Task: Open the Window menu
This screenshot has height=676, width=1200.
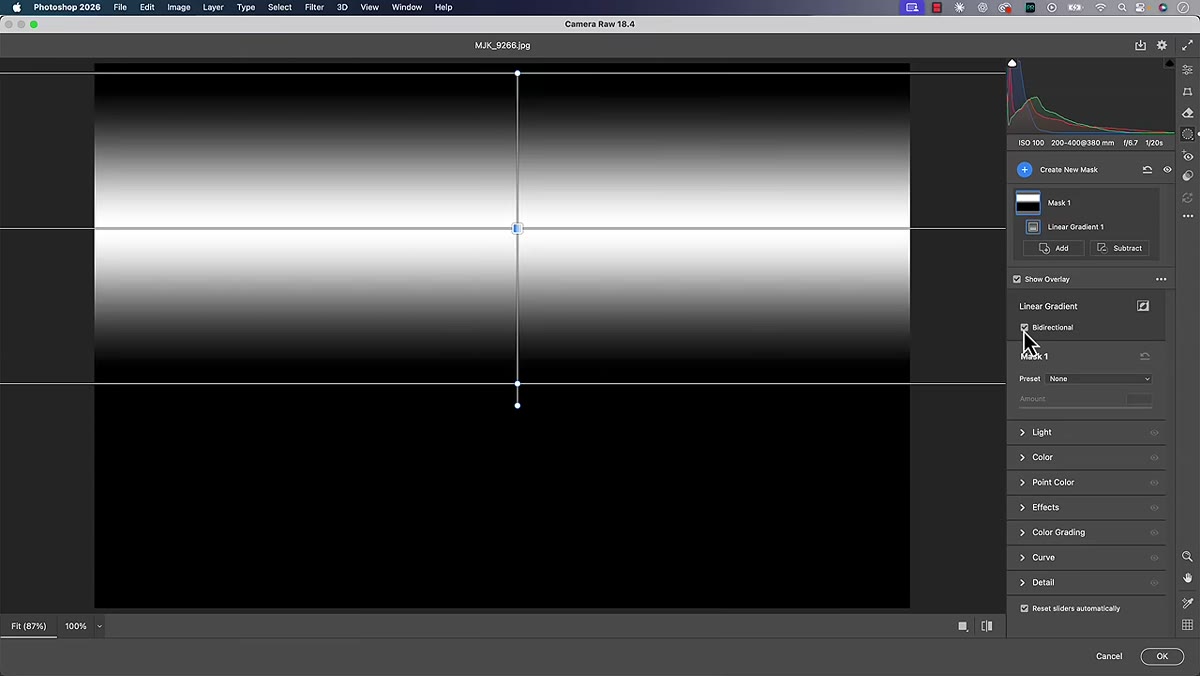Action: coord(406,7)
